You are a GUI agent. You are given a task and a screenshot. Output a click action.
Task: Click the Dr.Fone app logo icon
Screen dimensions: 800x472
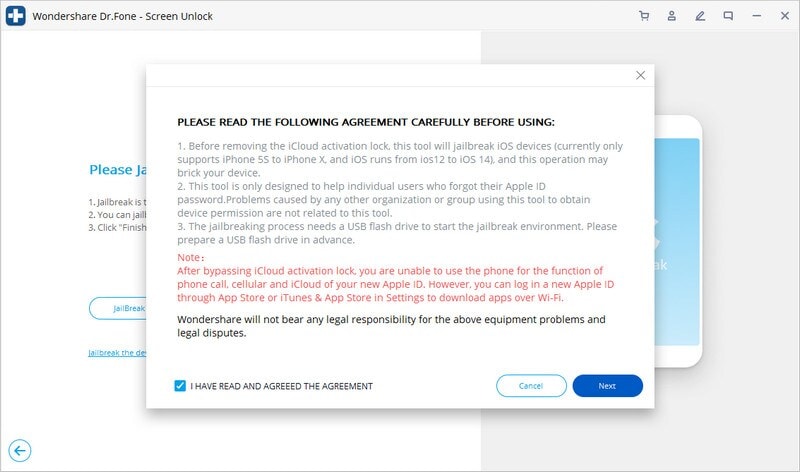click(x=15, y=16)
